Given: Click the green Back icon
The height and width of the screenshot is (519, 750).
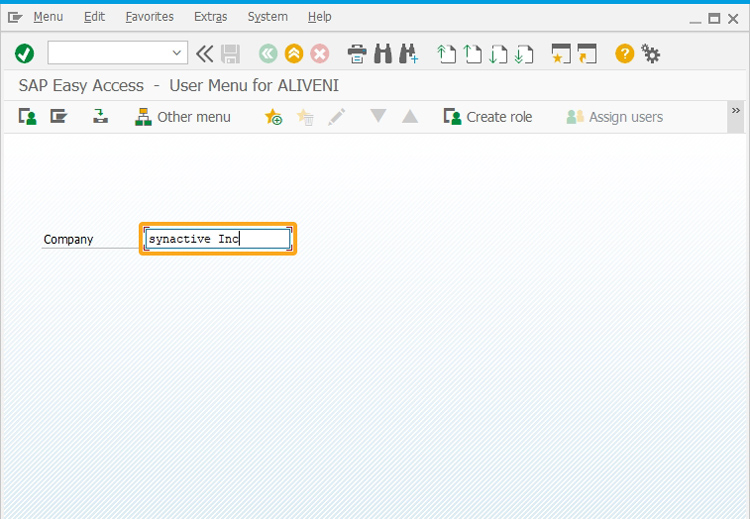Looking at the screenshot, I should pyautogui.click(x=268, y=54).
